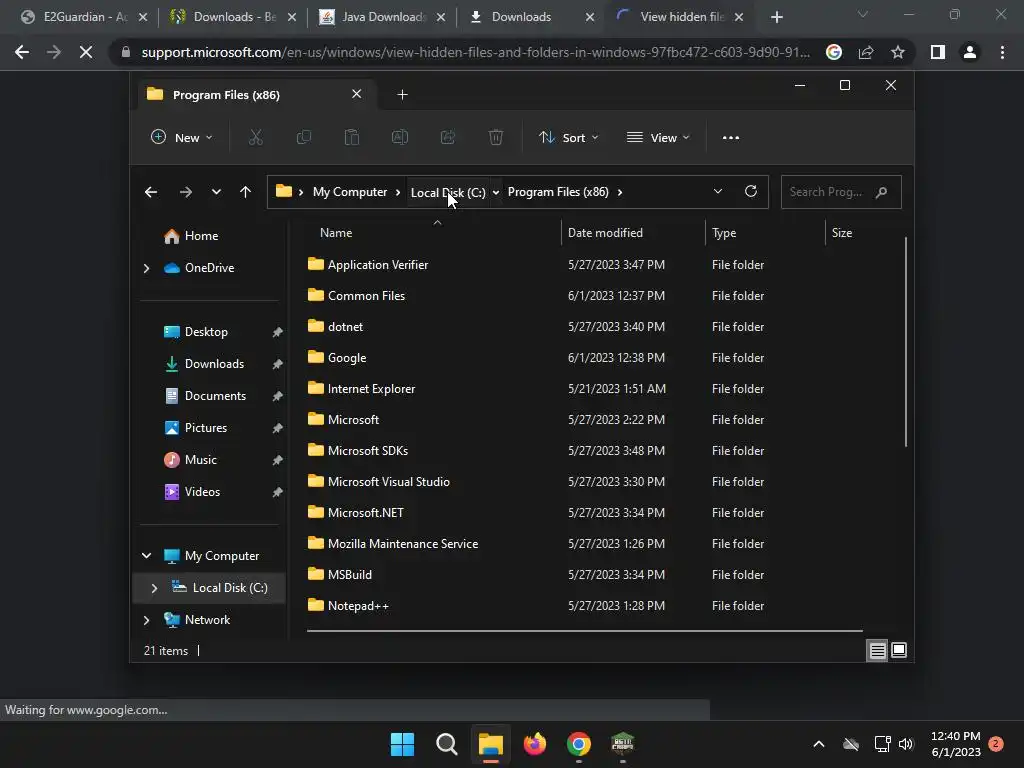Sort by Date modified column header
This screenshot has width=1024, height=768.
[x=633, y=232]
